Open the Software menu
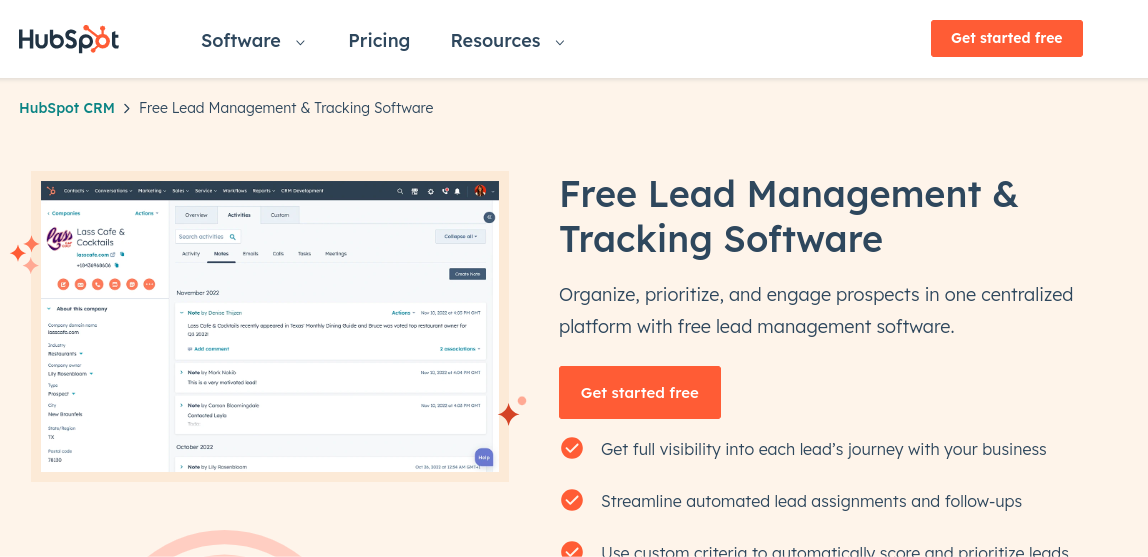The image size is (1148, 557). click(x=253, y=41)
